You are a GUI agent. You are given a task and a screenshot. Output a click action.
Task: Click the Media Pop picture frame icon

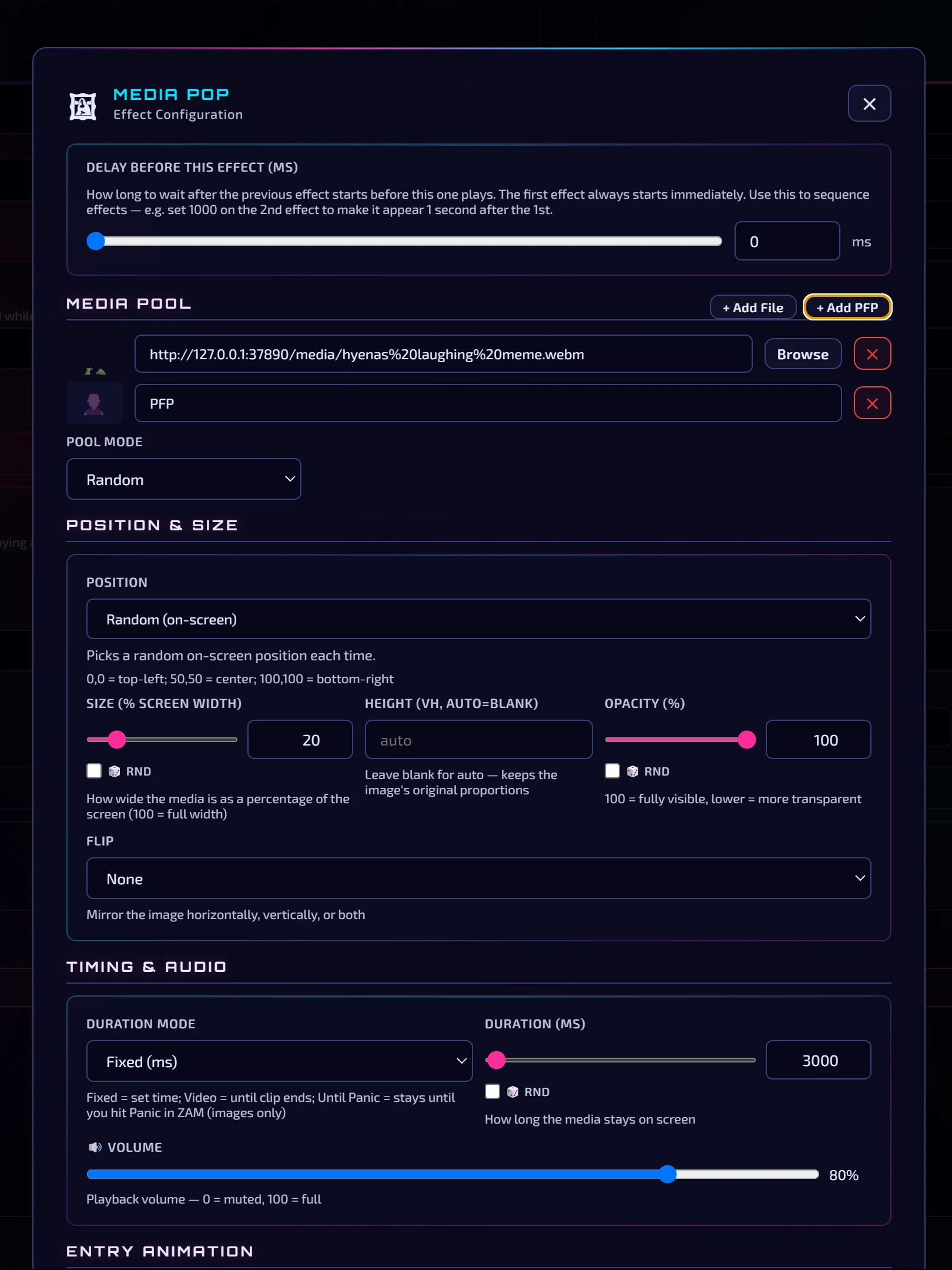click(83, 106)
